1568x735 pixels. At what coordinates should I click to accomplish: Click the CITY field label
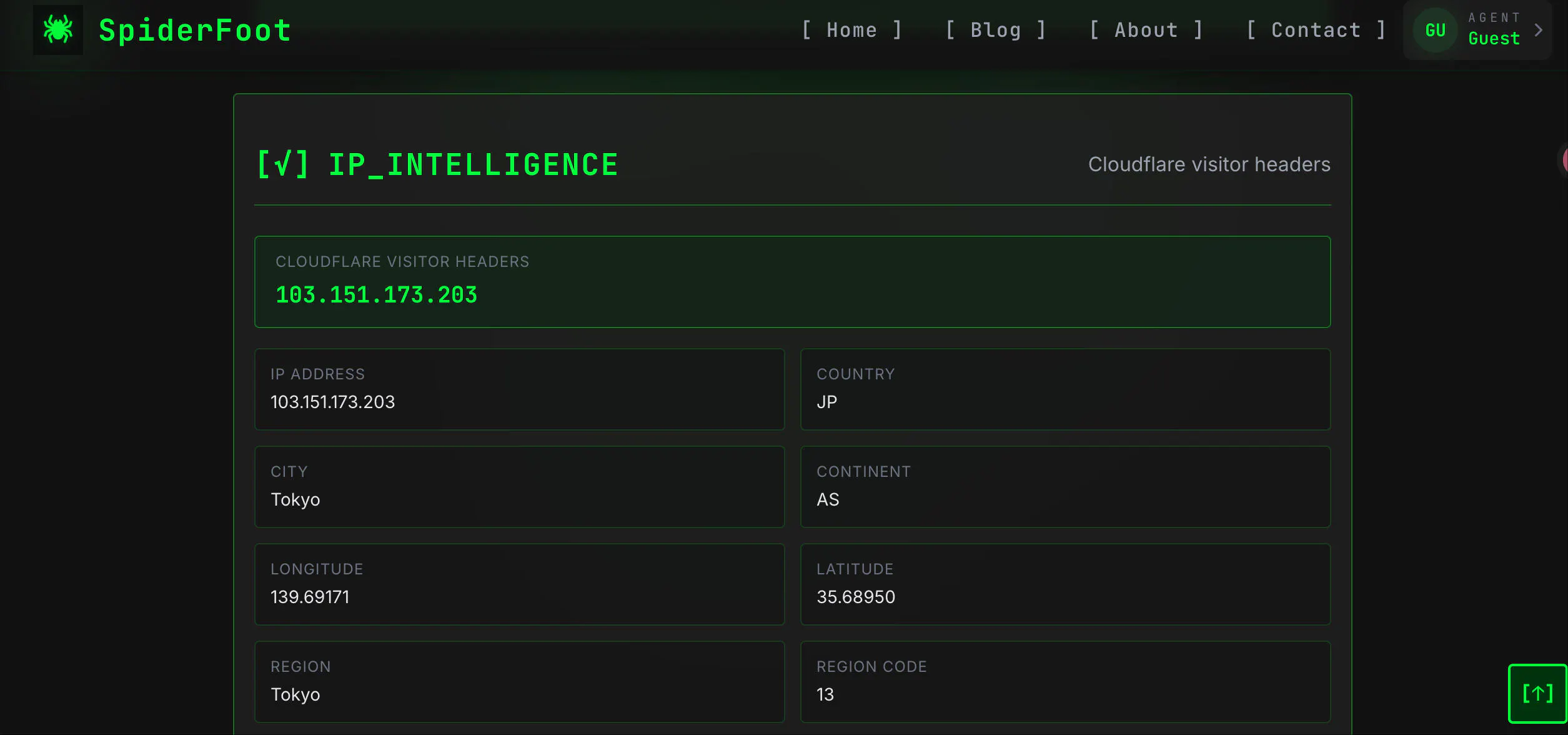pyautogui.click(x=289, y=472)
